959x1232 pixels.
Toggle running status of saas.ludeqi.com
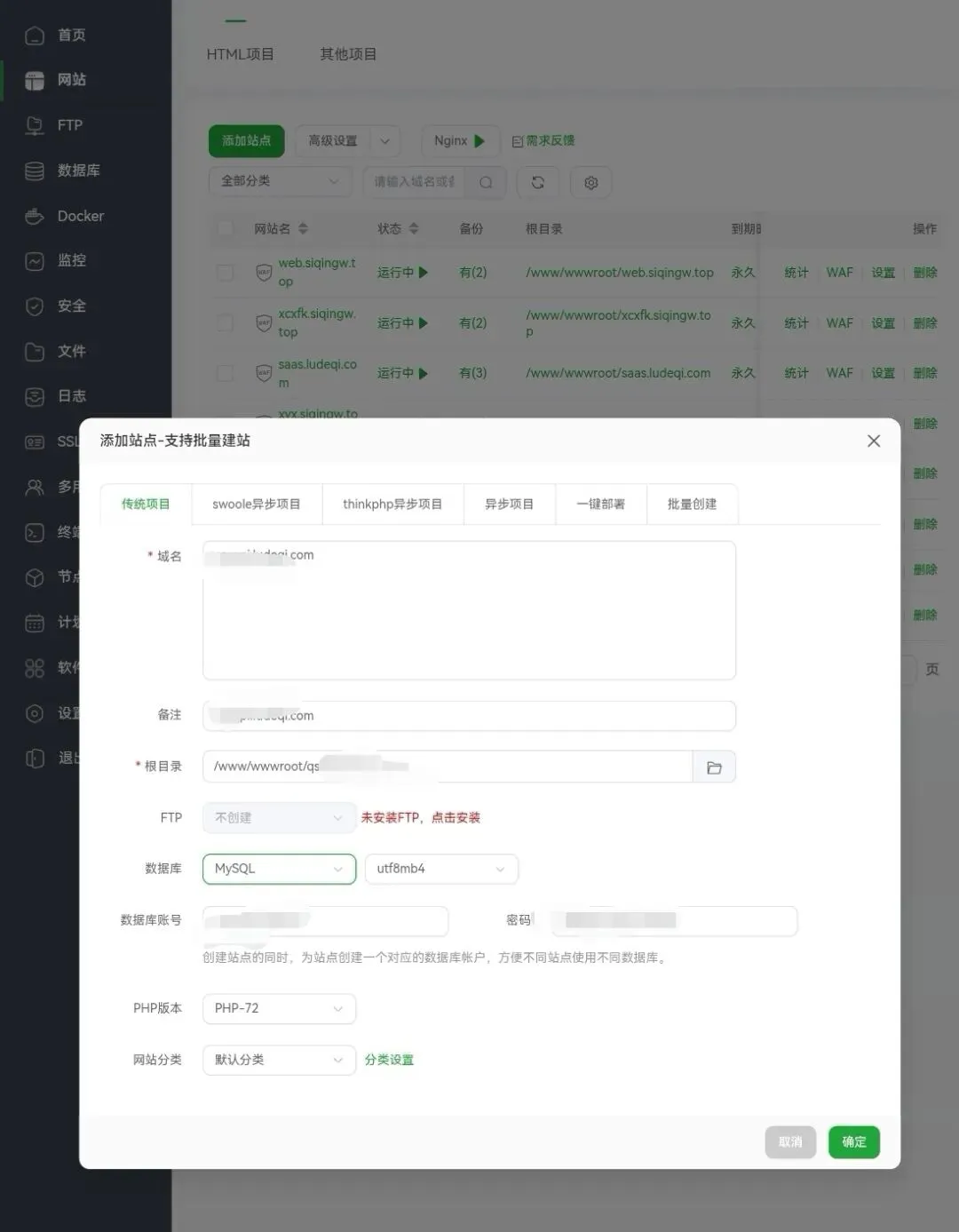[x=402, y=373]
